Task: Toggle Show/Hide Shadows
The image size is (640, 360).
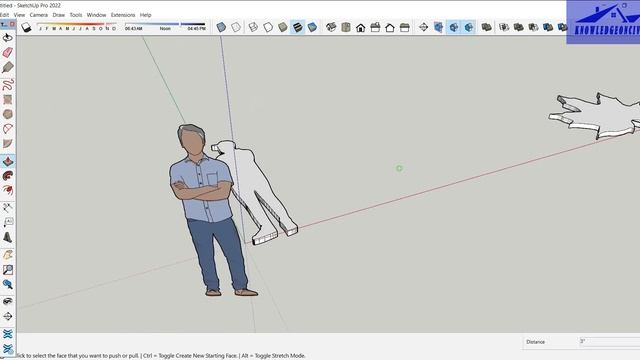Action: [x=27, y=27]
